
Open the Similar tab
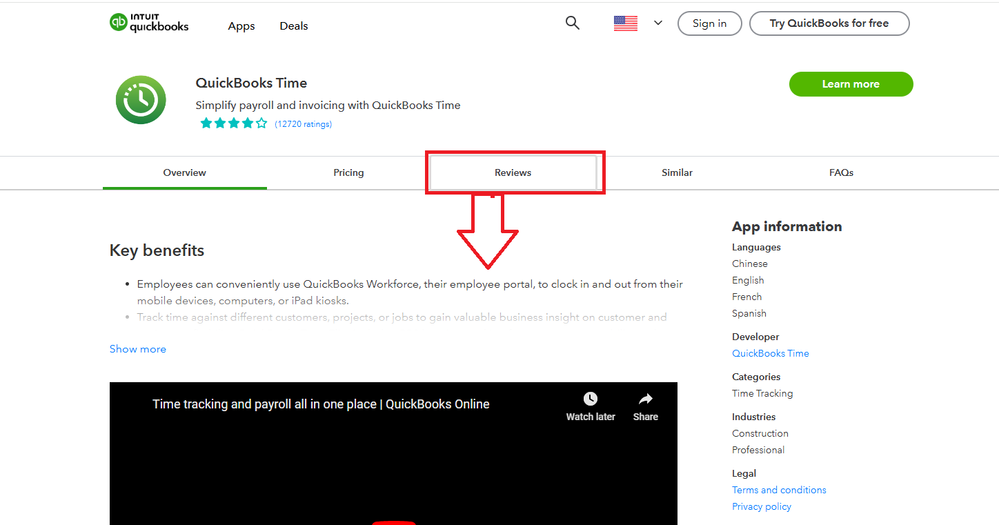(677, 173)
